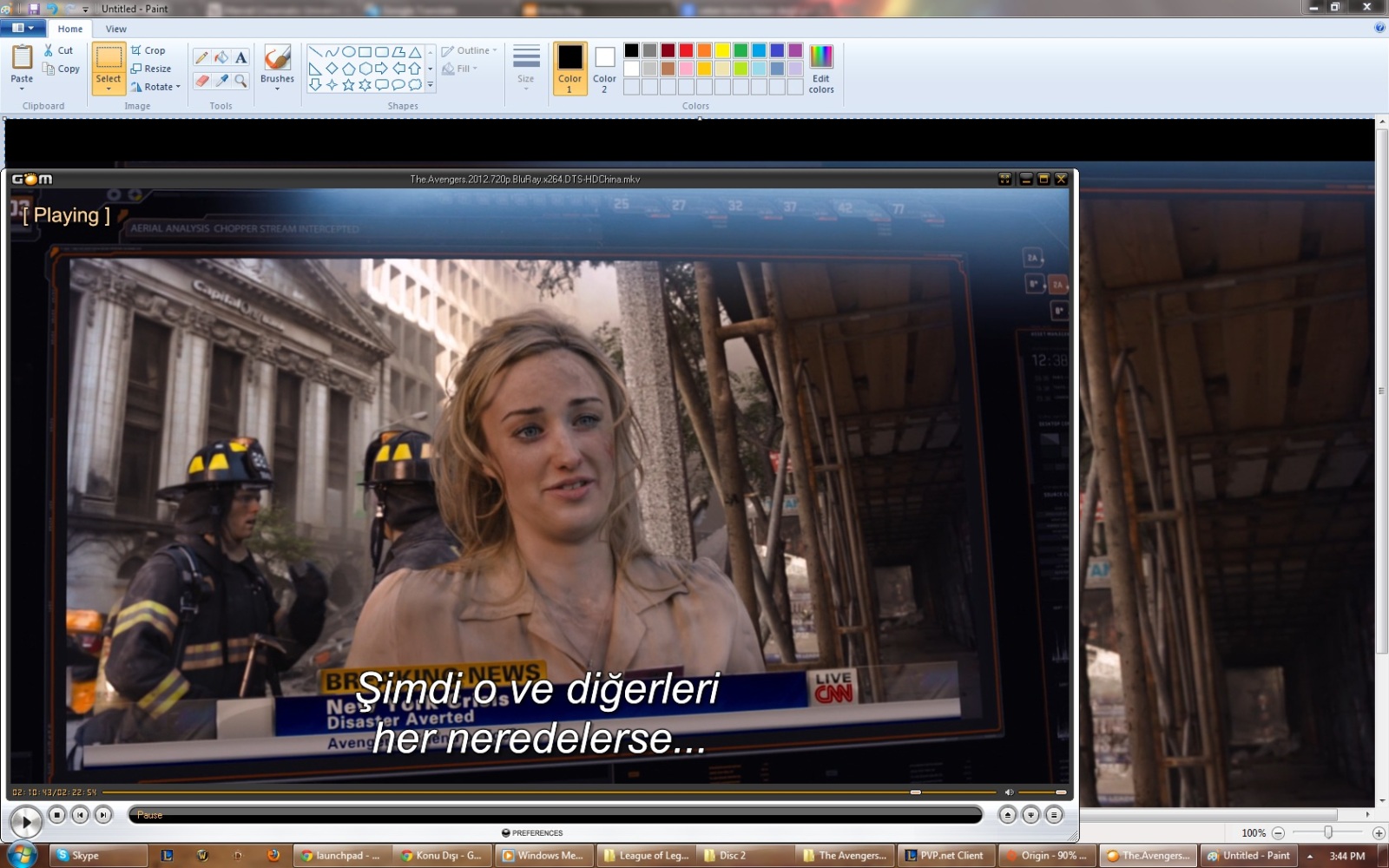Switch to PVP.net Client taskbar button

[x=945, y=855]
